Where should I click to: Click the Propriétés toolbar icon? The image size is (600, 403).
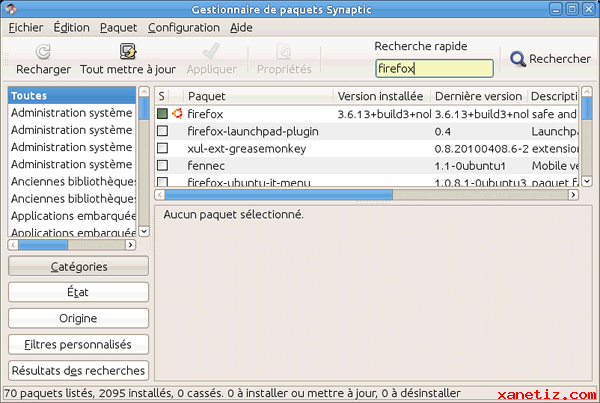(x=284, y=52)
